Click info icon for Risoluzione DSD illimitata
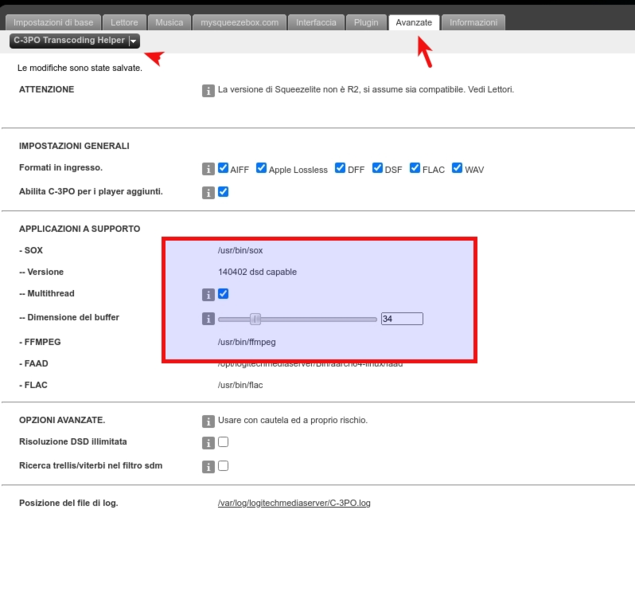The height and width of the screenshot is (600, 635). [x=208, y=443]
